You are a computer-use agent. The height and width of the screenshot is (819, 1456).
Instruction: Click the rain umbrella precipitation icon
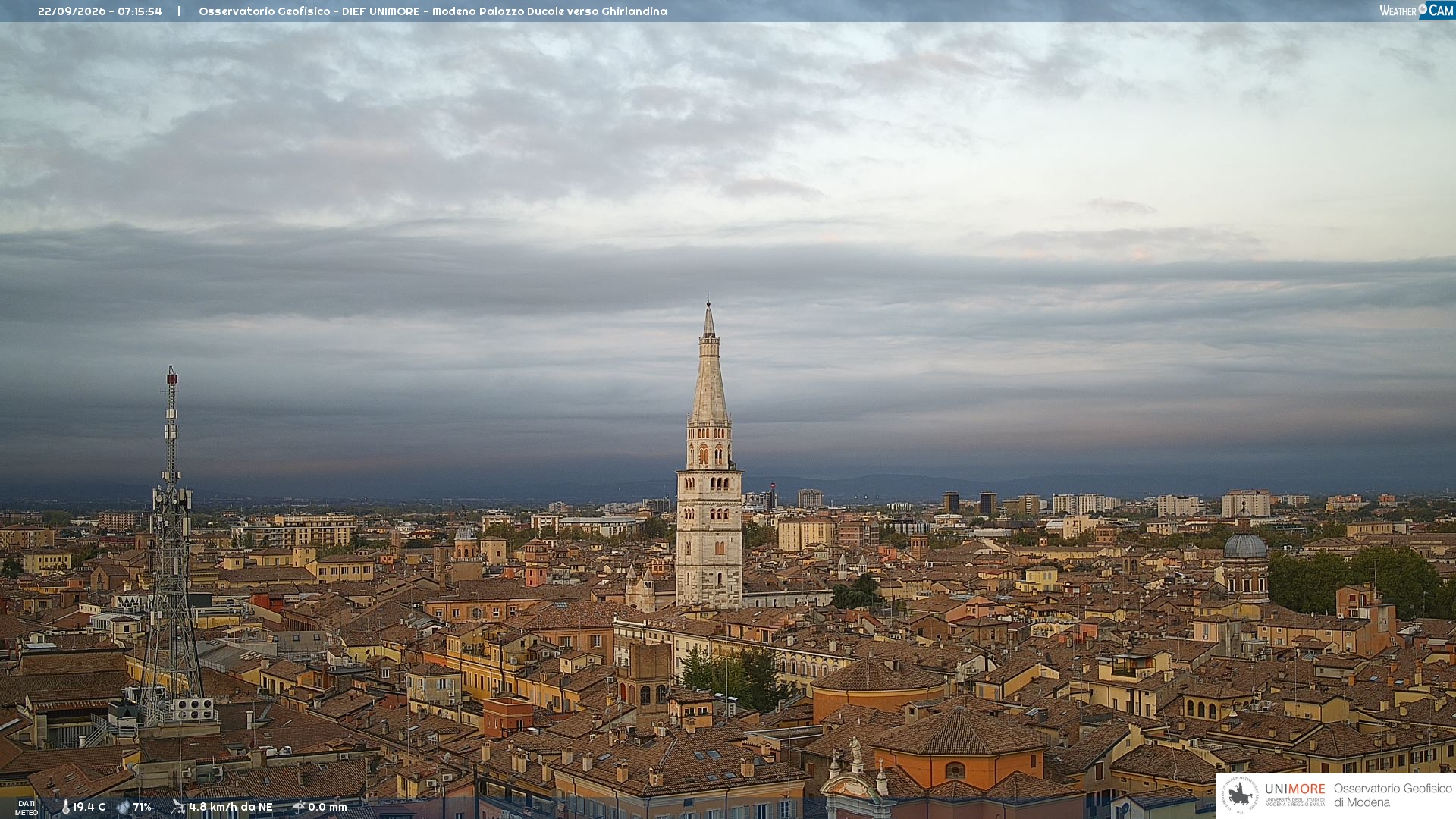click(x=299, y=807)
